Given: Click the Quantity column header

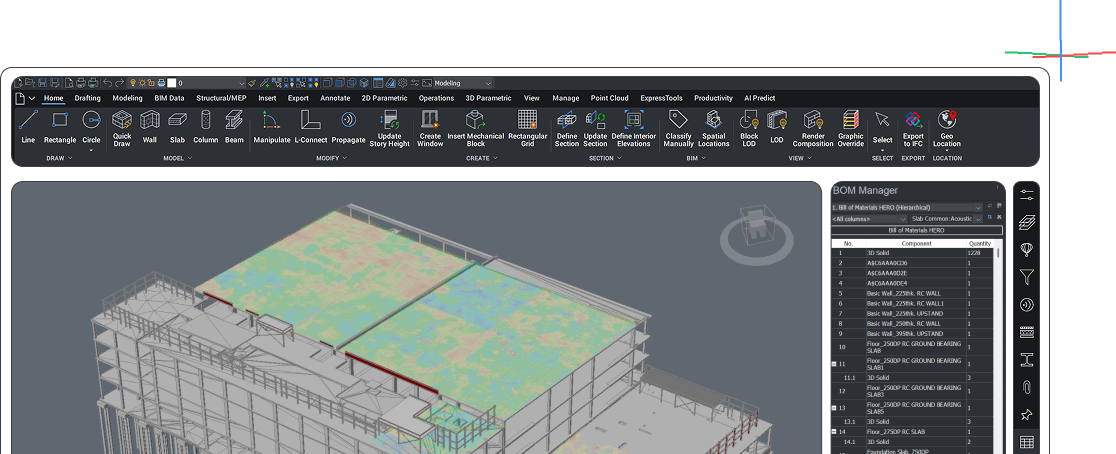Looking at the screenshot, I should coord(980,243).
